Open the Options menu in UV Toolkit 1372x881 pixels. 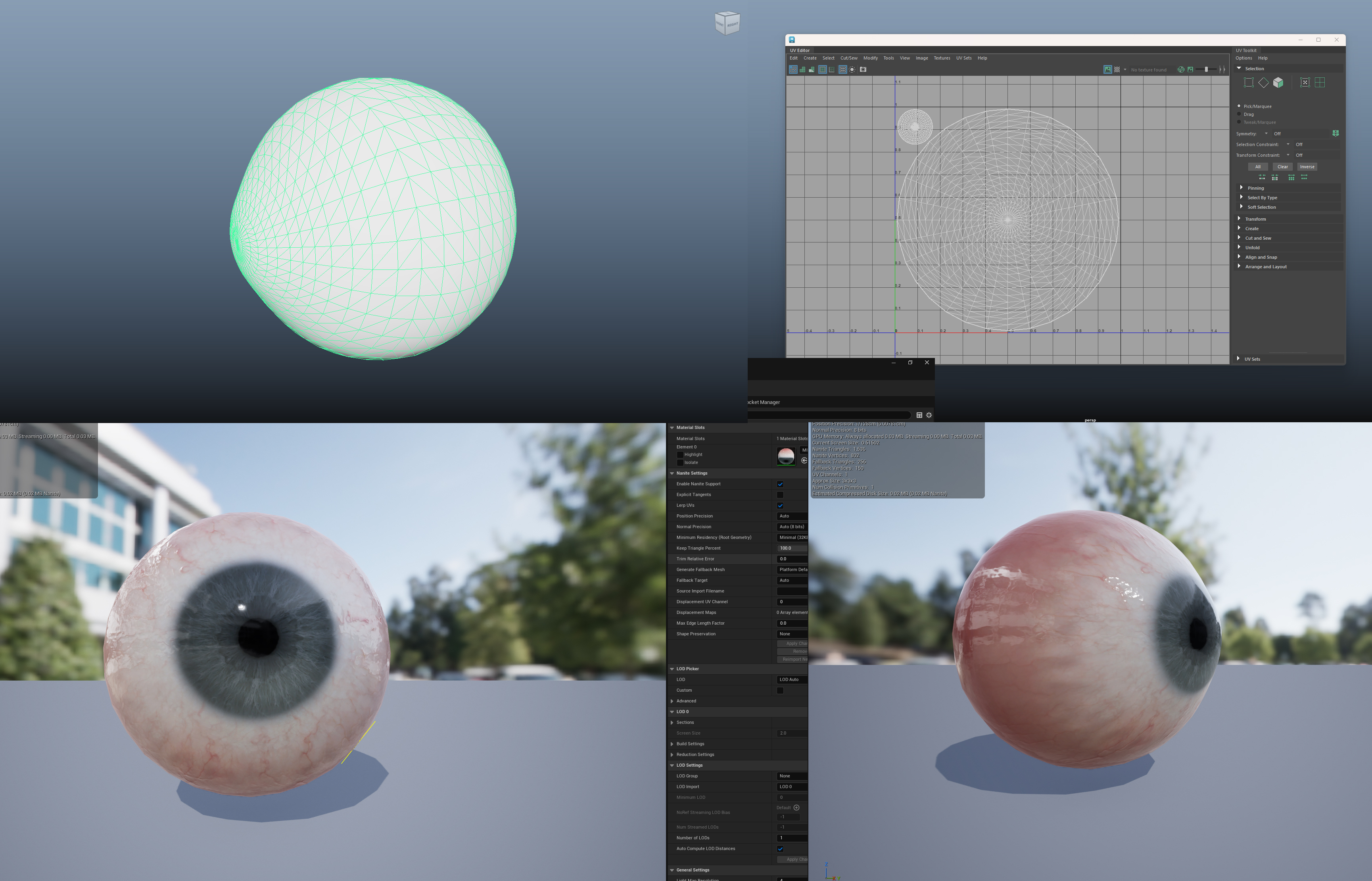point(1243,58)
